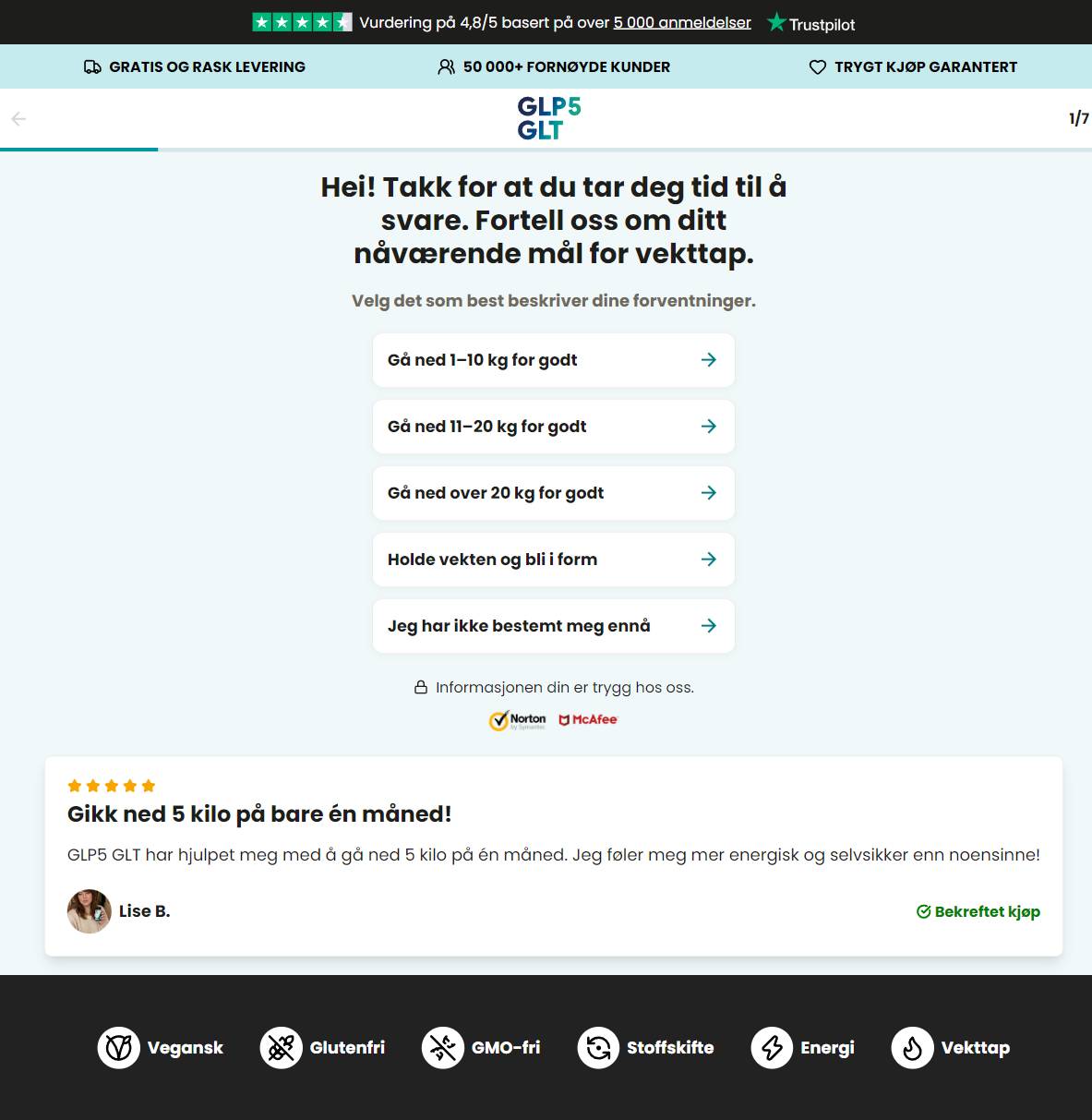
Task: Click the Stoffskifte metabolism icon
Action: (x=598, y=1048)
